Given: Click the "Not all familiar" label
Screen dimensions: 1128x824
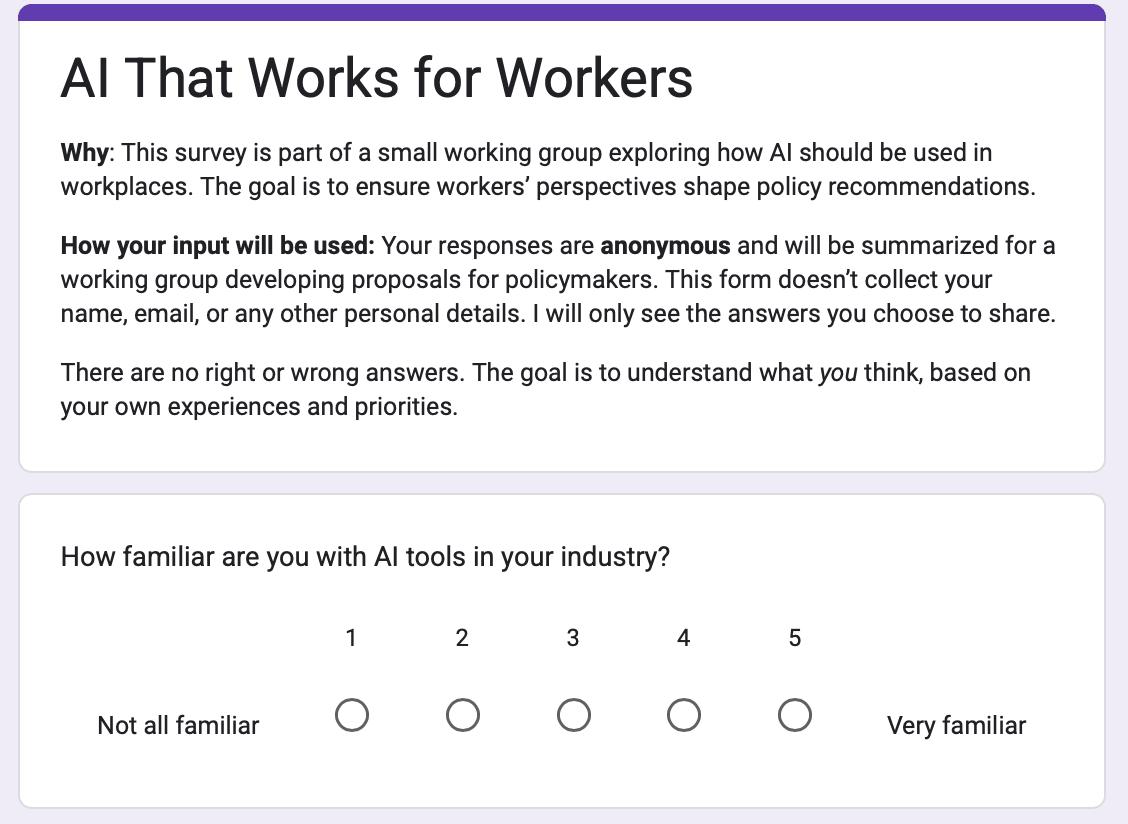Looking at the screenshot, I should [x=178, y=725].
